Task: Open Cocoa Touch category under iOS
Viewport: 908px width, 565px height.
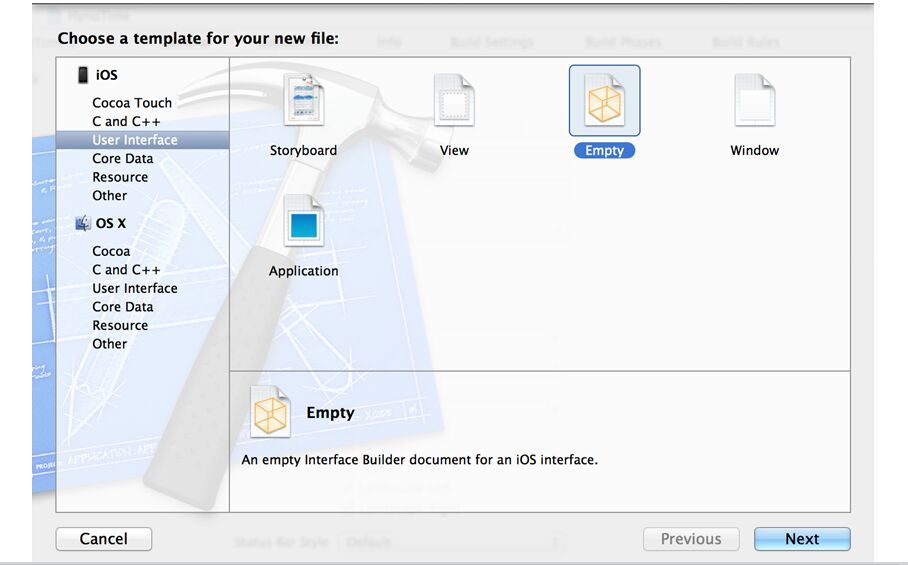Action: 132,102
